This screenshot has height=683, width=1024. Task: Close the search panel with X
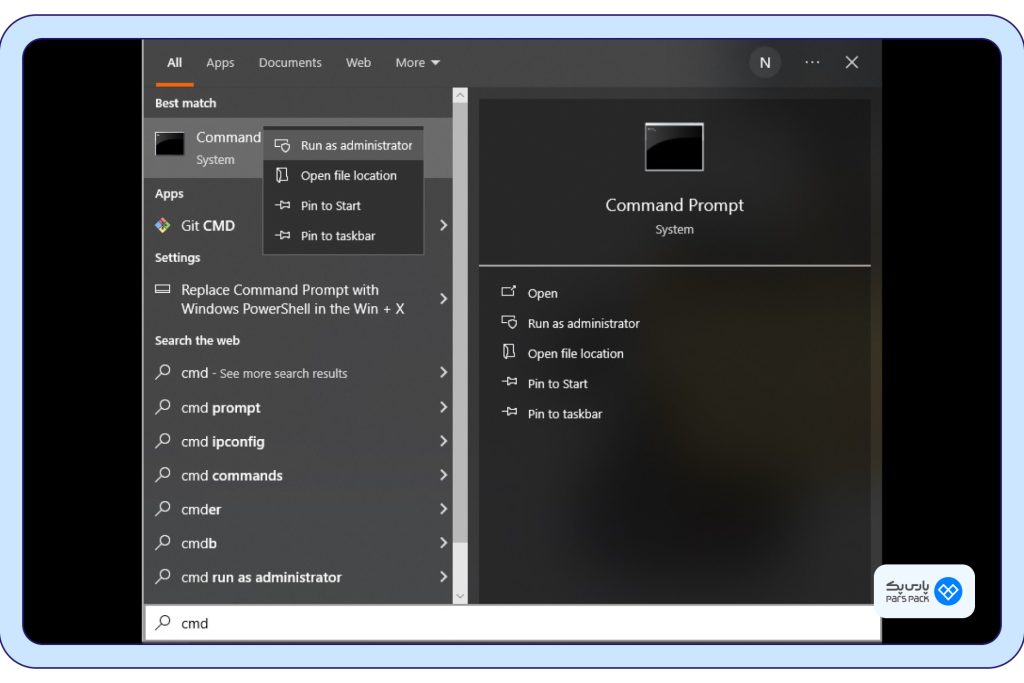click(x=852, y=62)
